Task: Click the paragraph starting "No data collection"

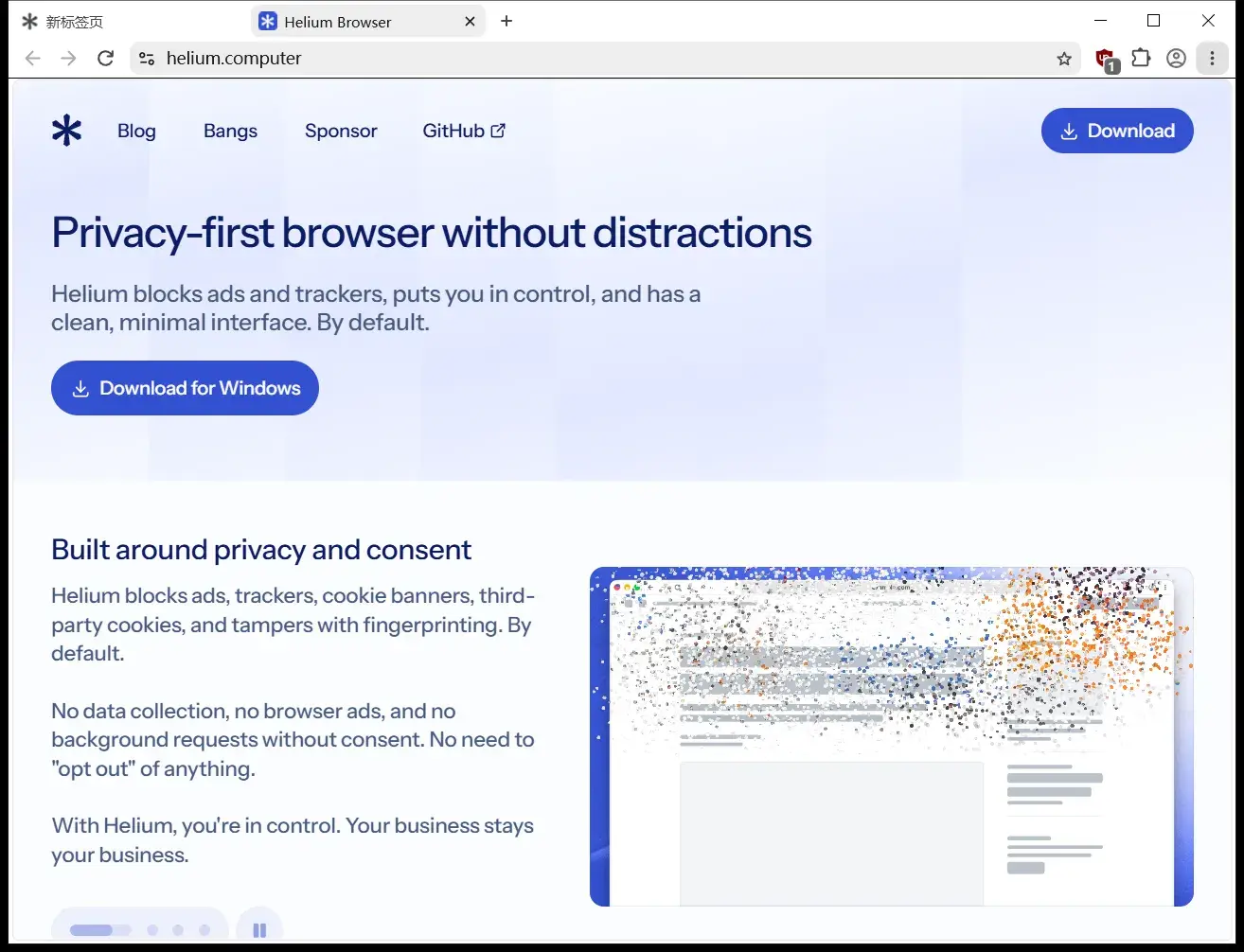Action: [293, 740]
